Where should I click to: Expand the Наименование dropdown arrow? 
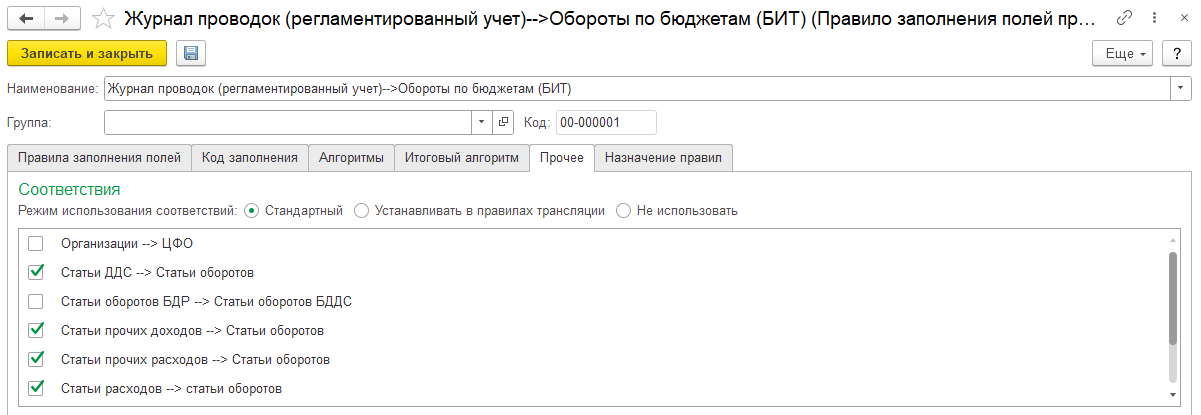click(1181, 88)
